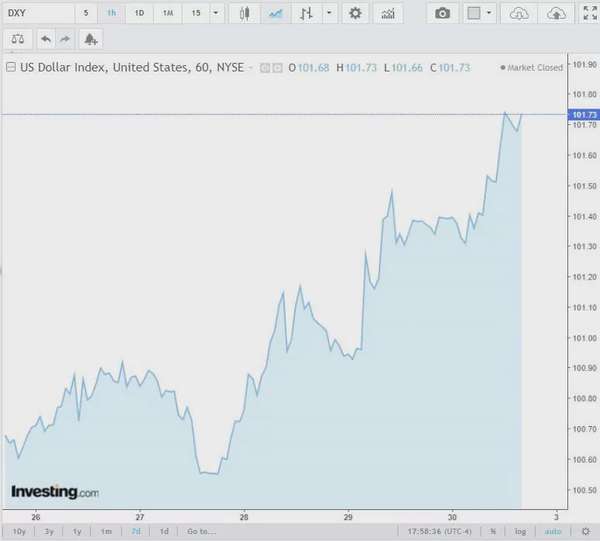
Task: Load chart with cloud download icon
Action: 519,13
